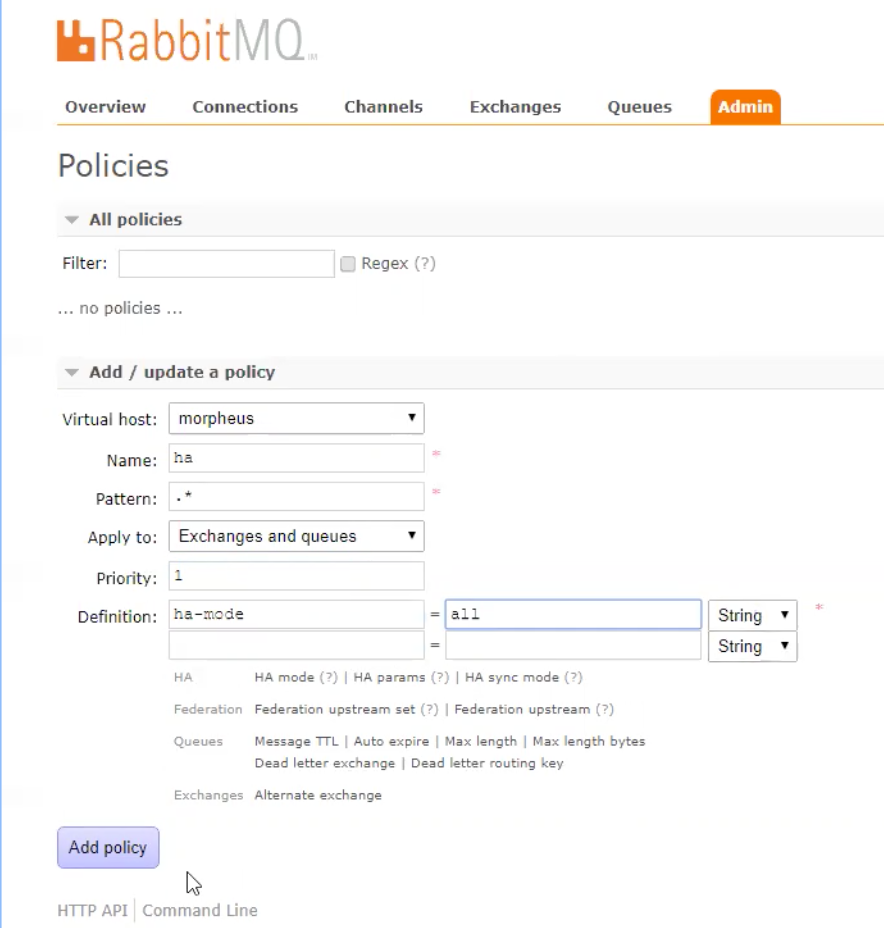Image resolution: width=884 pixels, height=928 pixels.
Task: Change the first definition type from String
Action: click(x=751, y=614)
